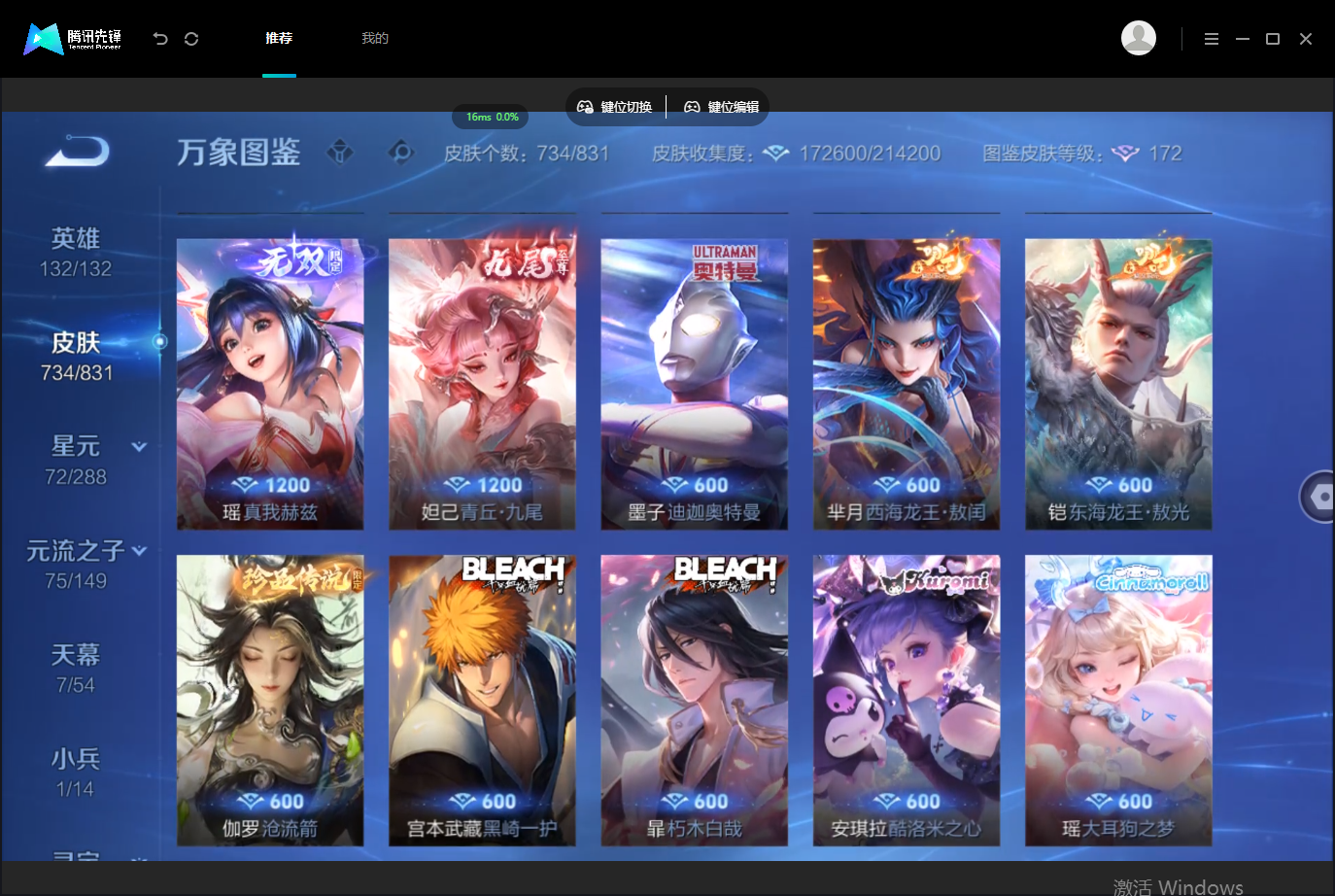Expand the 星元 category chevron
Viewport: 1335px width, 896px height.
coord(139,447)
